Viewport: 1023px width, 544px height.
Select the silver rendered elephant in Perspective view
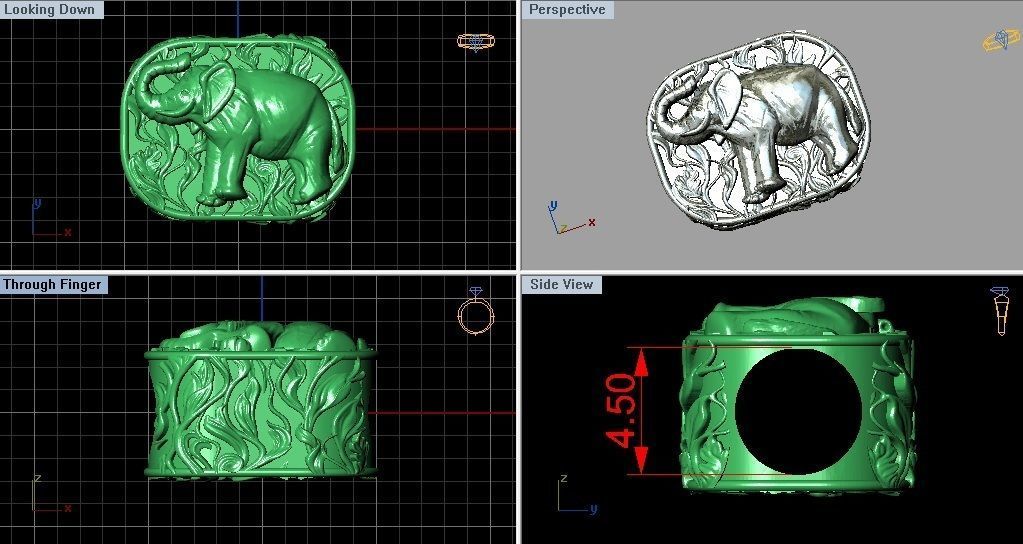pyautogui.click(x=758, y=130)
